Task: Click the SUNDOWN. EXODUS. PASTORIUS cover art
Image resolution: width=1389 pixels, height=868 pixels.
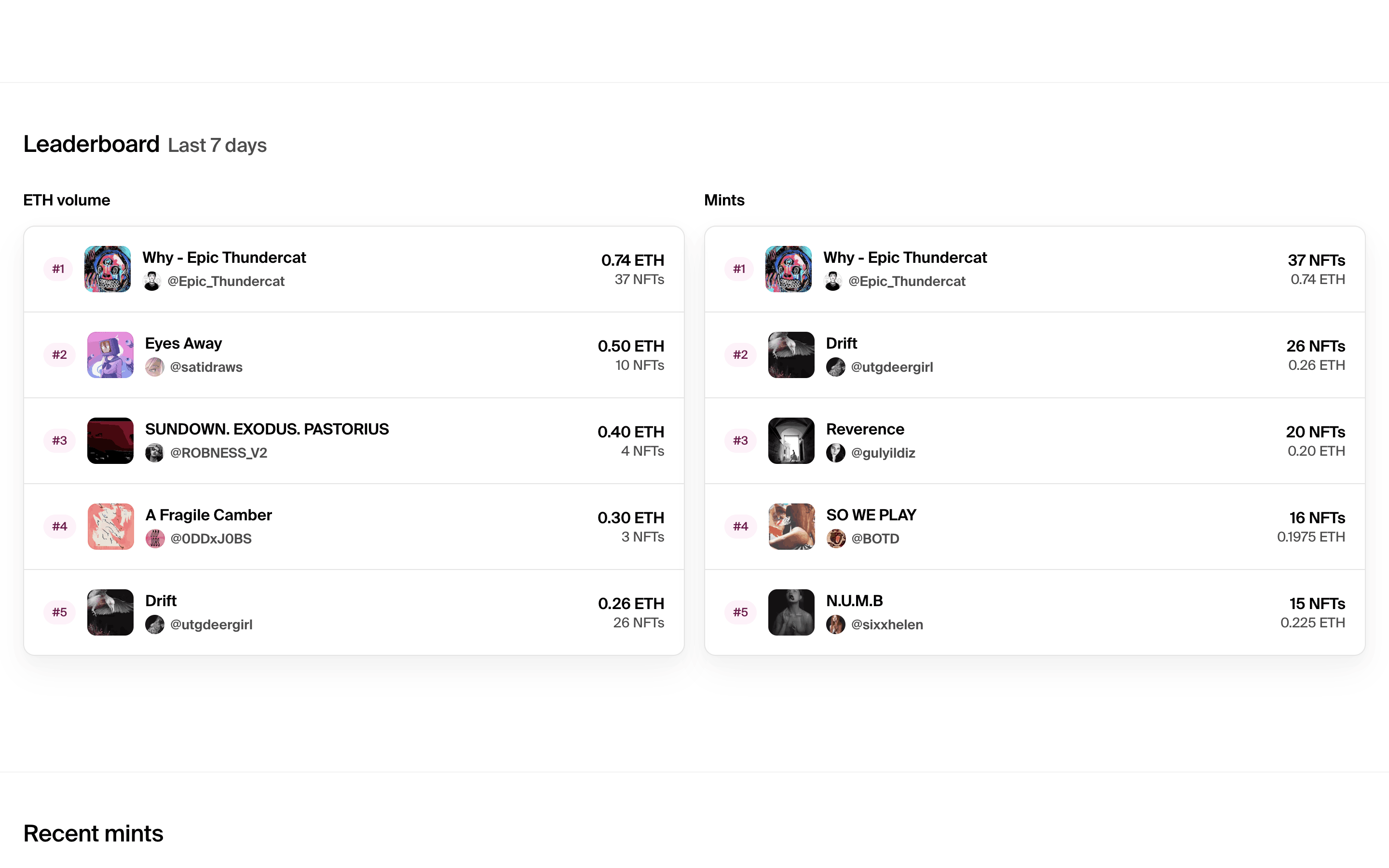Action: click(x=110, y=440)
